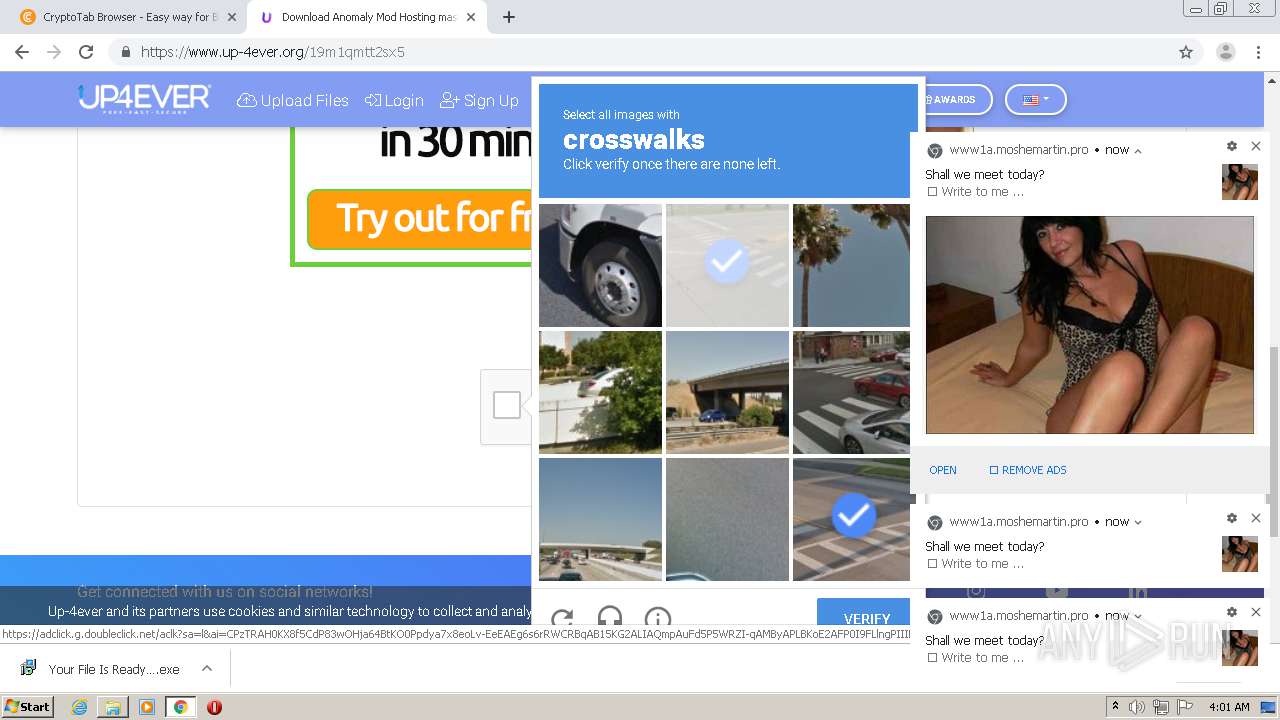The image size is (1280, 720).
Task: Click the captcha reload challenge icon
Action: (563, 617)
